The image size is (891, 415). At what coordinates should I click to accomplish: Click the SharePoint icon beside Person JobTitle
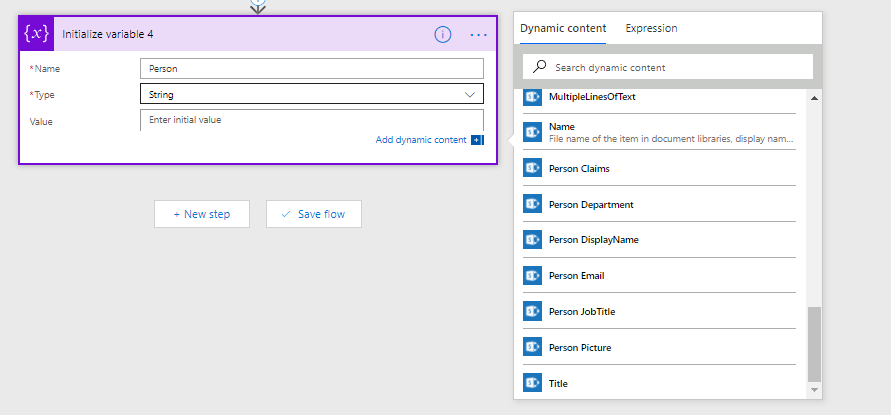point(532,311)
